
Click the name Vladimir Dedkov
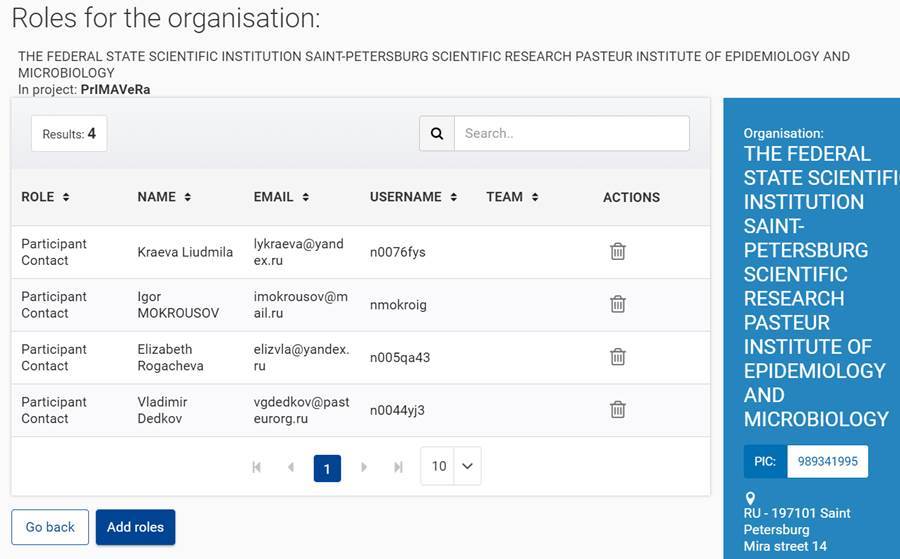[x=162, y=410]
